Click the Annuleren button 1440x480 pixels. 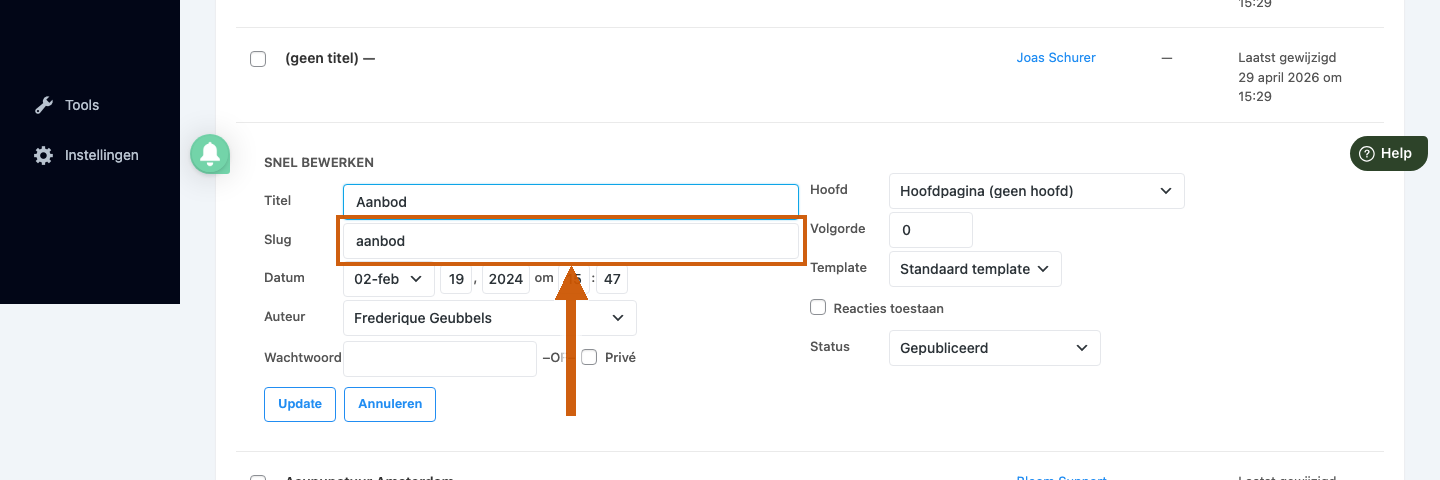click(x=390, y=404)
